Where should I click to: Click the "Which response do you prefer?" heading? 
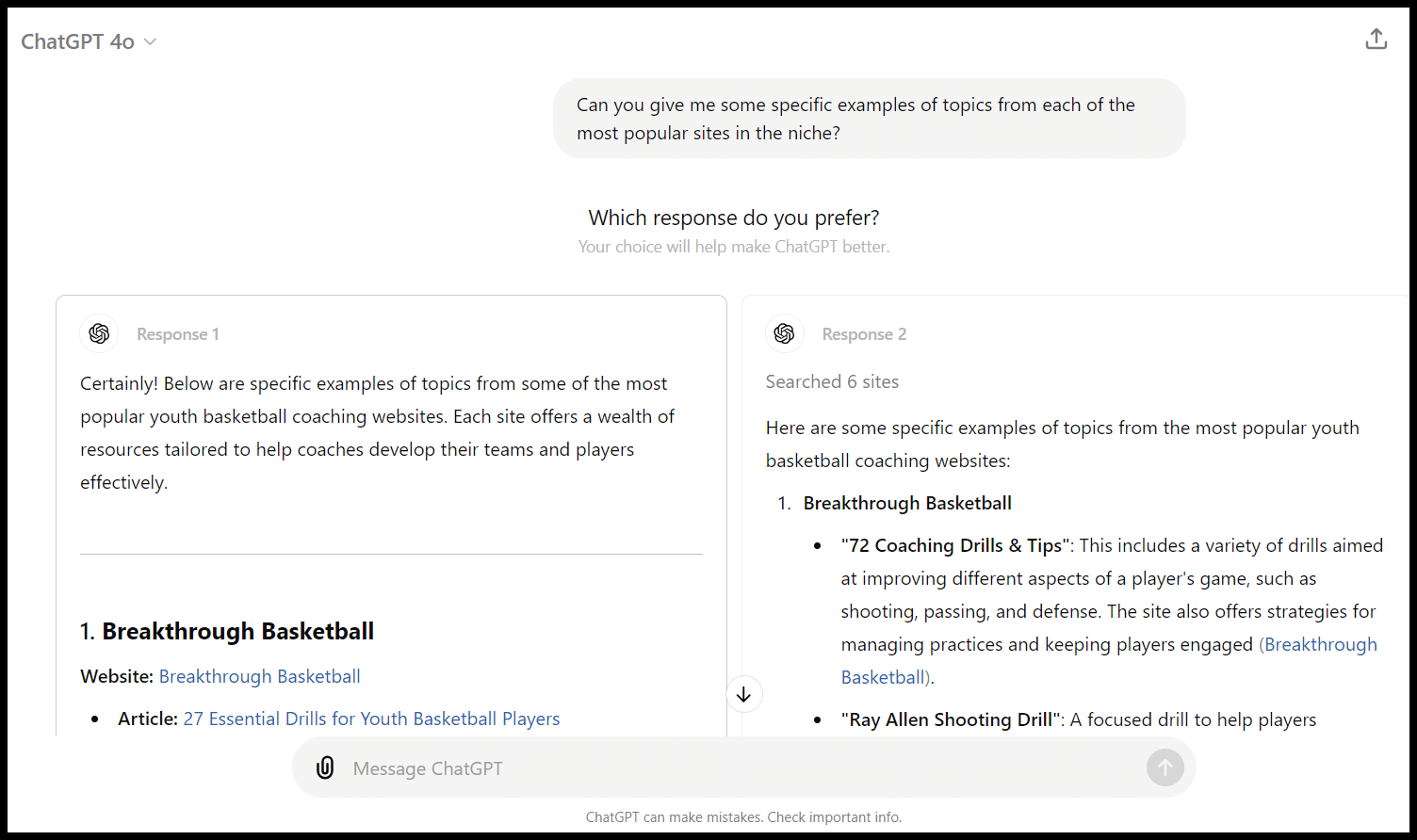point(734,218)
